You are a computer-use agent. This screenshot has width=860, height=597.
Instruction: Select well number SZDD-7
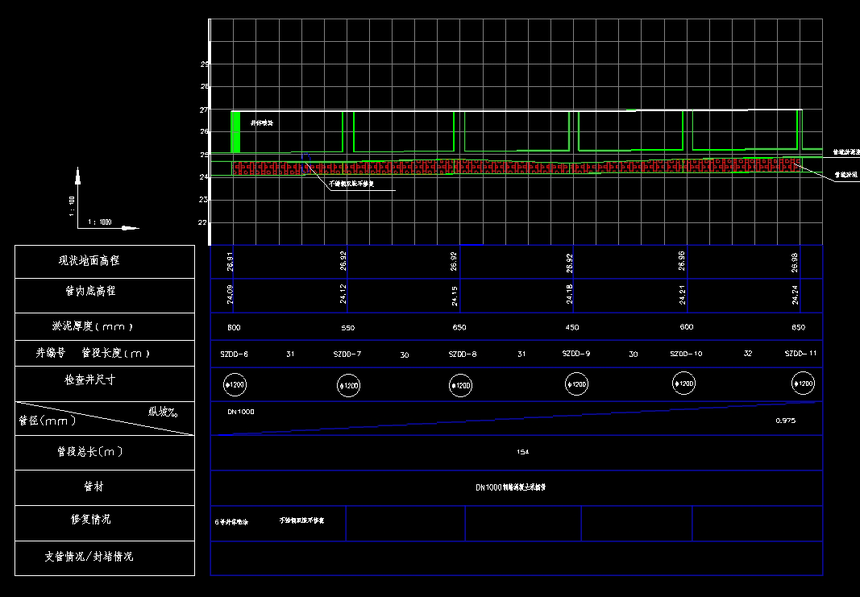point(347,354)
